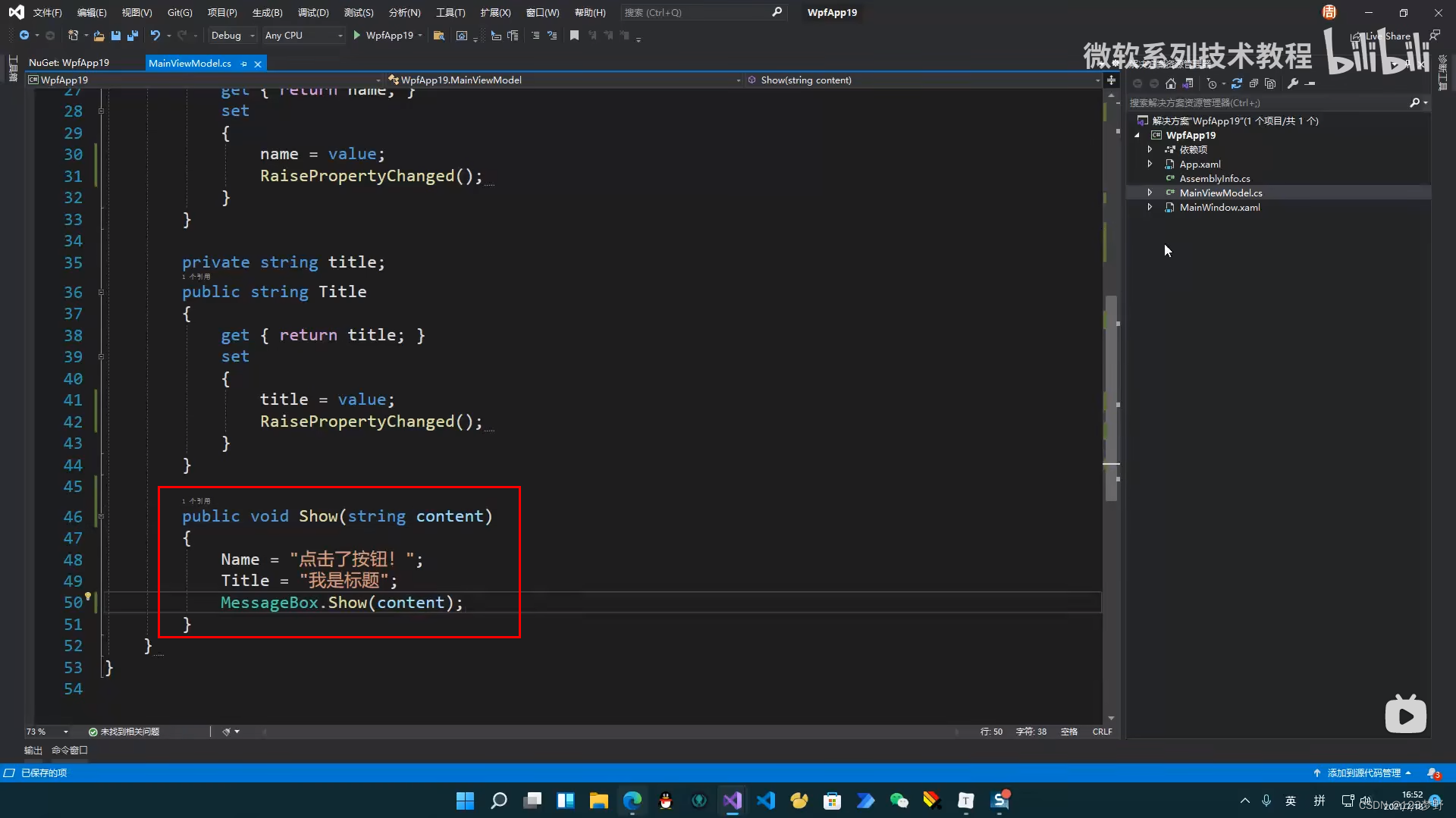Viewport: 1456px width, 818px height.
Task: Click the Find in Files folder icon
Action: (x=438, y=36)
